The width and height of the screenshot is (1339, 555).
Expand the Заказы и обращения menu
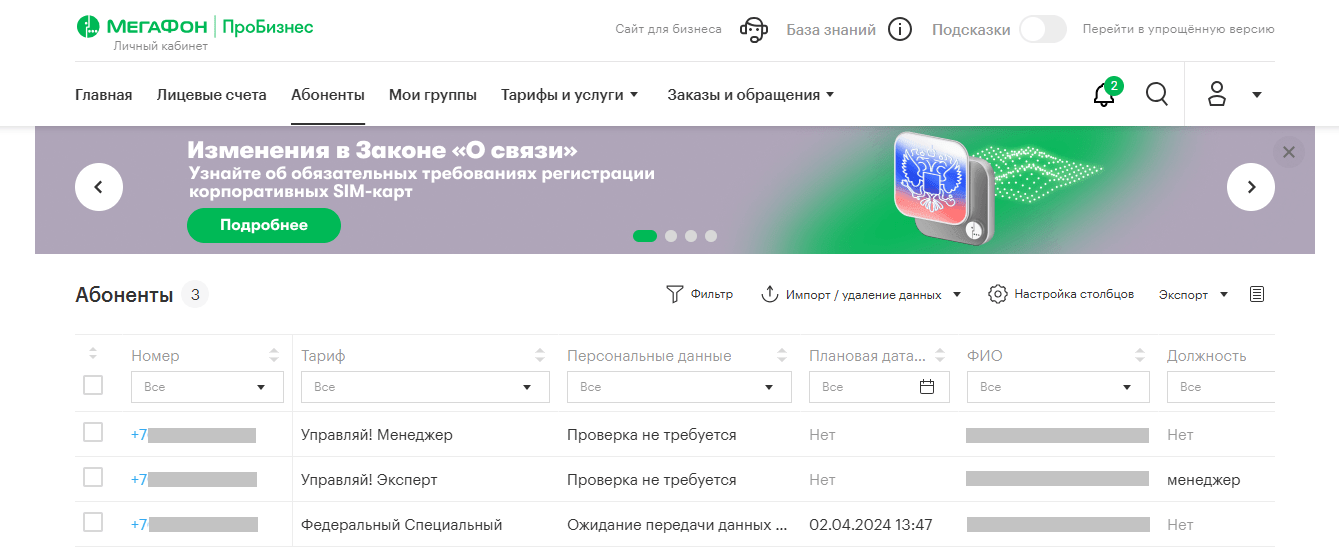coord(751,95)
